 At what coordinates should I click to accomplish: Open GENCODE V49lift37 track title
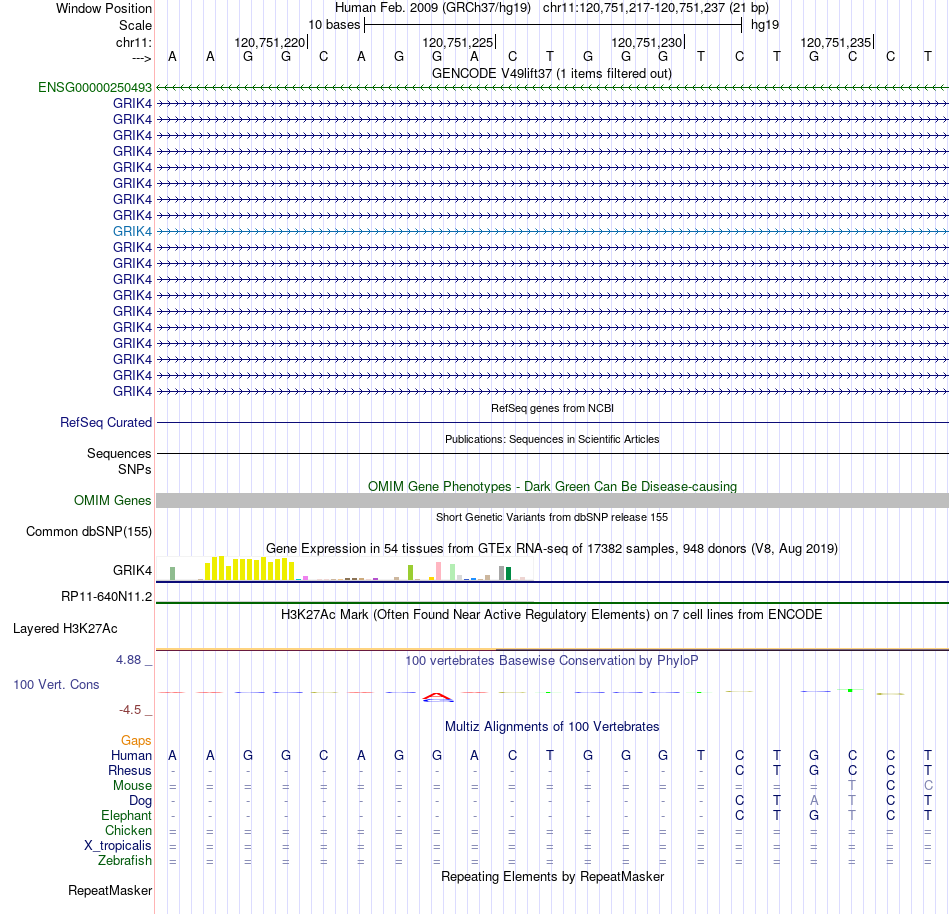click(x=552, y=73)
